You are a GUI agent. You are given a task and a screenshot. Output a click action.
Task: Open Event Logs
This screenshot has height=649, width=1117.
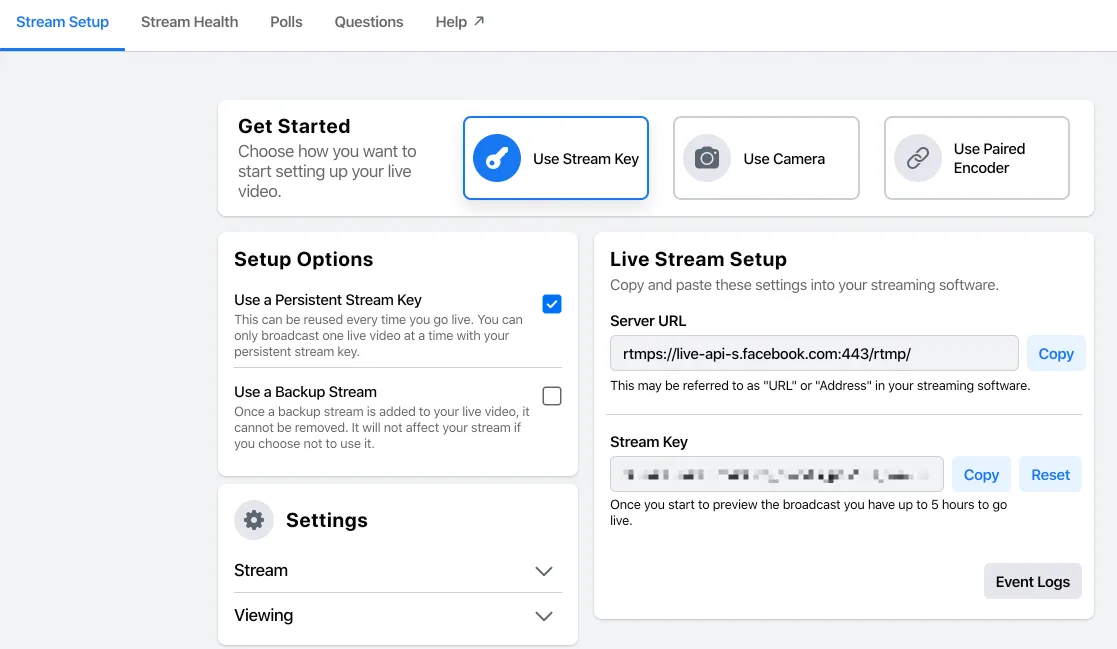1032,581
